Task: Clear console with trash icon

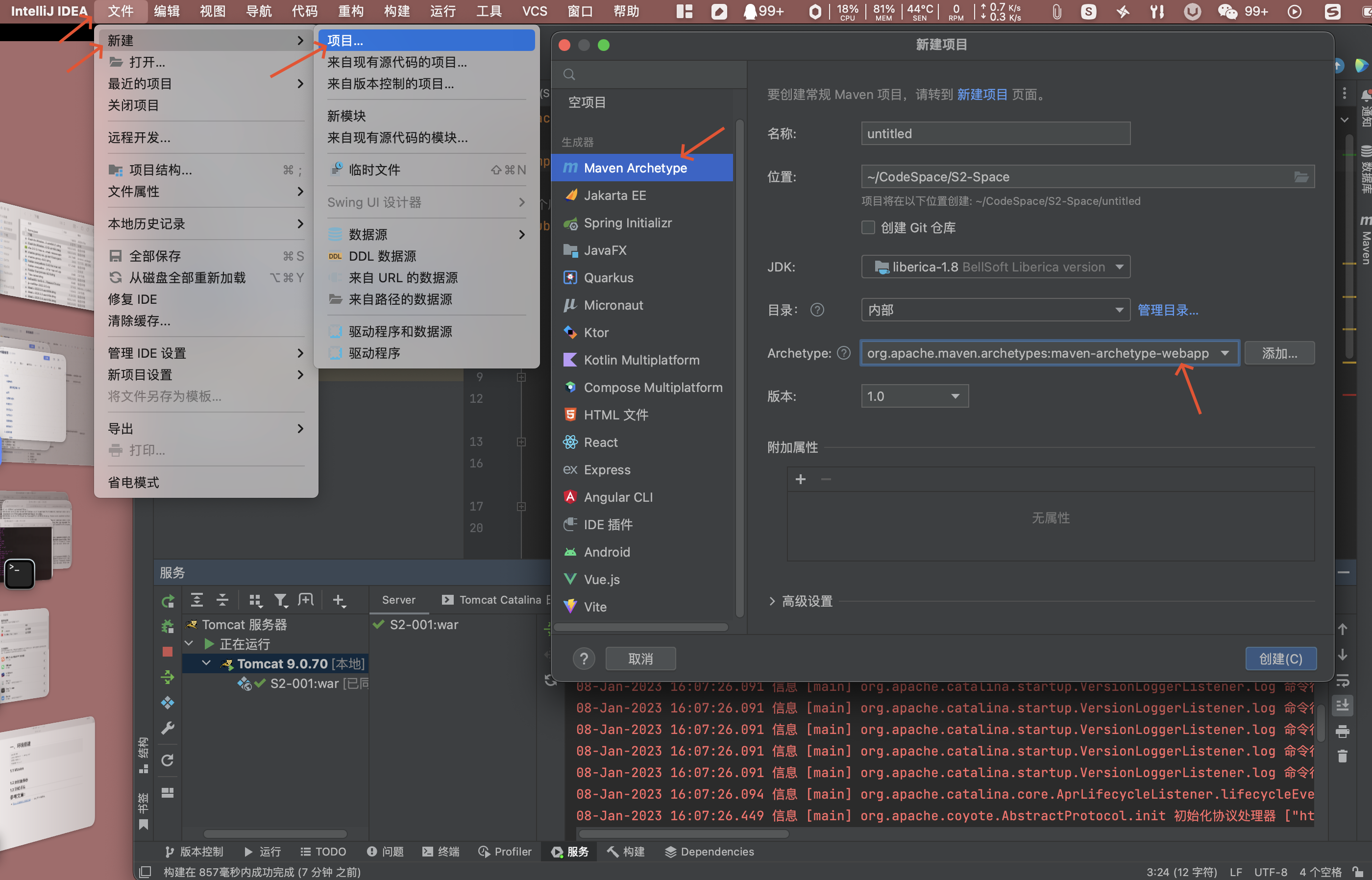Action: [1342, 756]
